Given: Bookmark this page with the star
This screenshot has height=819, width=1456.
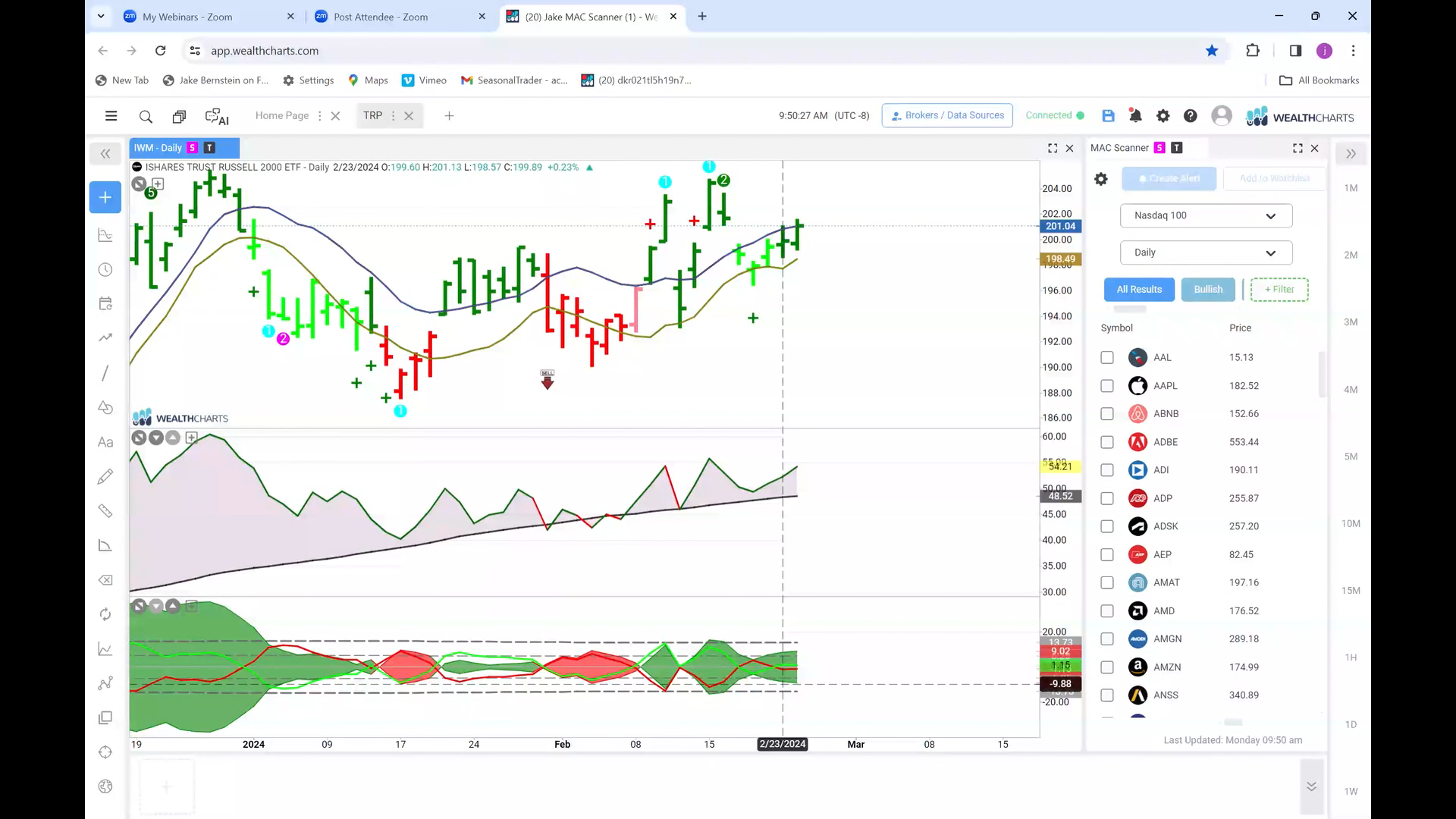Looking at the screenshot, I should pos(1212,51).
